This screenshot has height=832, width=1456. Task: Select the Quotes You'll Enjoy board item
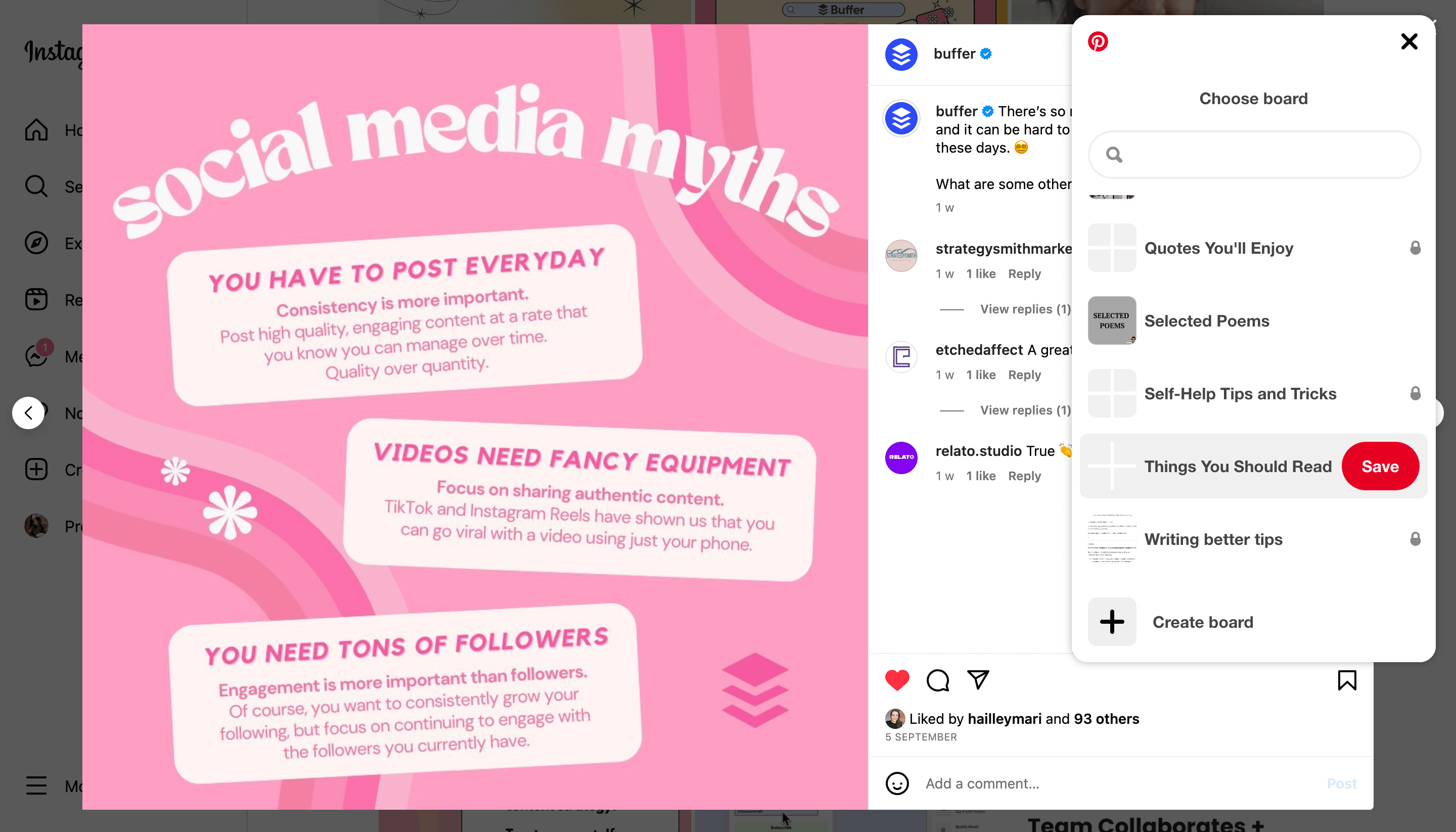[1253, 247]
